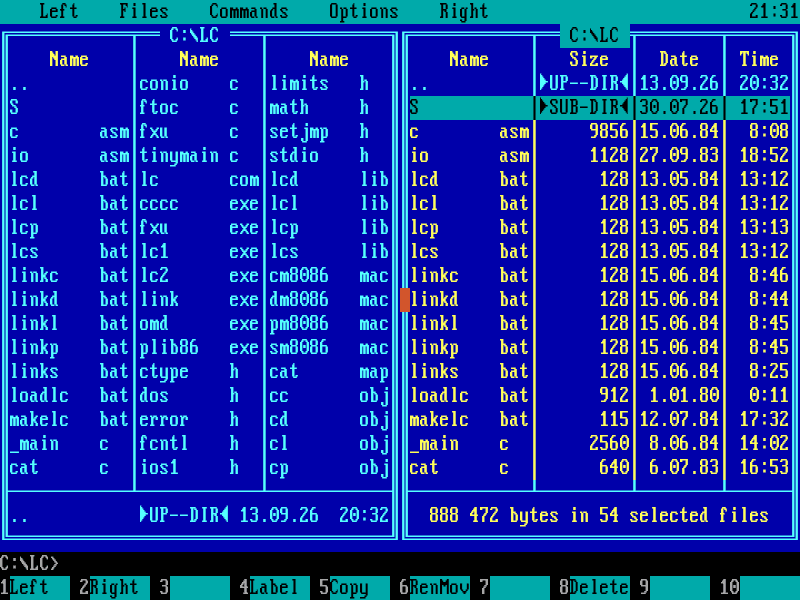Select the fcntl h file
Viewport: 800px width, 600px height.
tap(199, 443)
